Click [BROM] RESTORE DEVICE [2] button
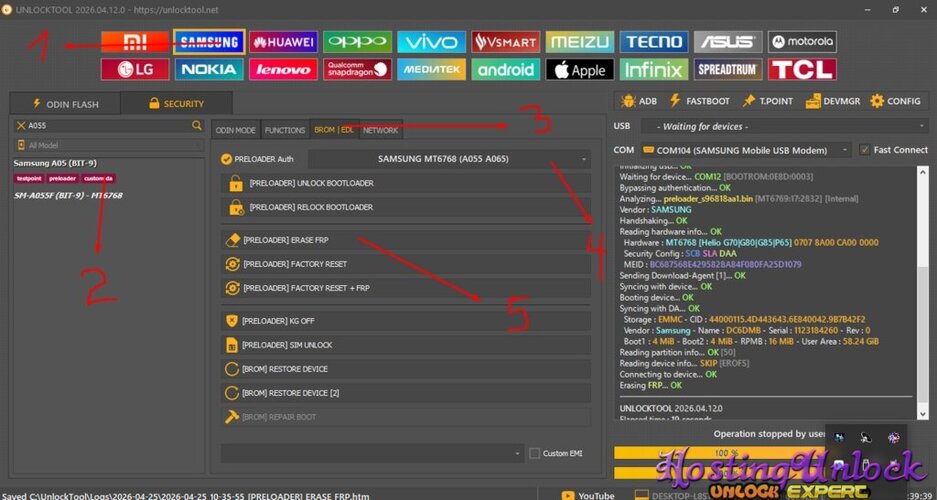 click(406, 393)
